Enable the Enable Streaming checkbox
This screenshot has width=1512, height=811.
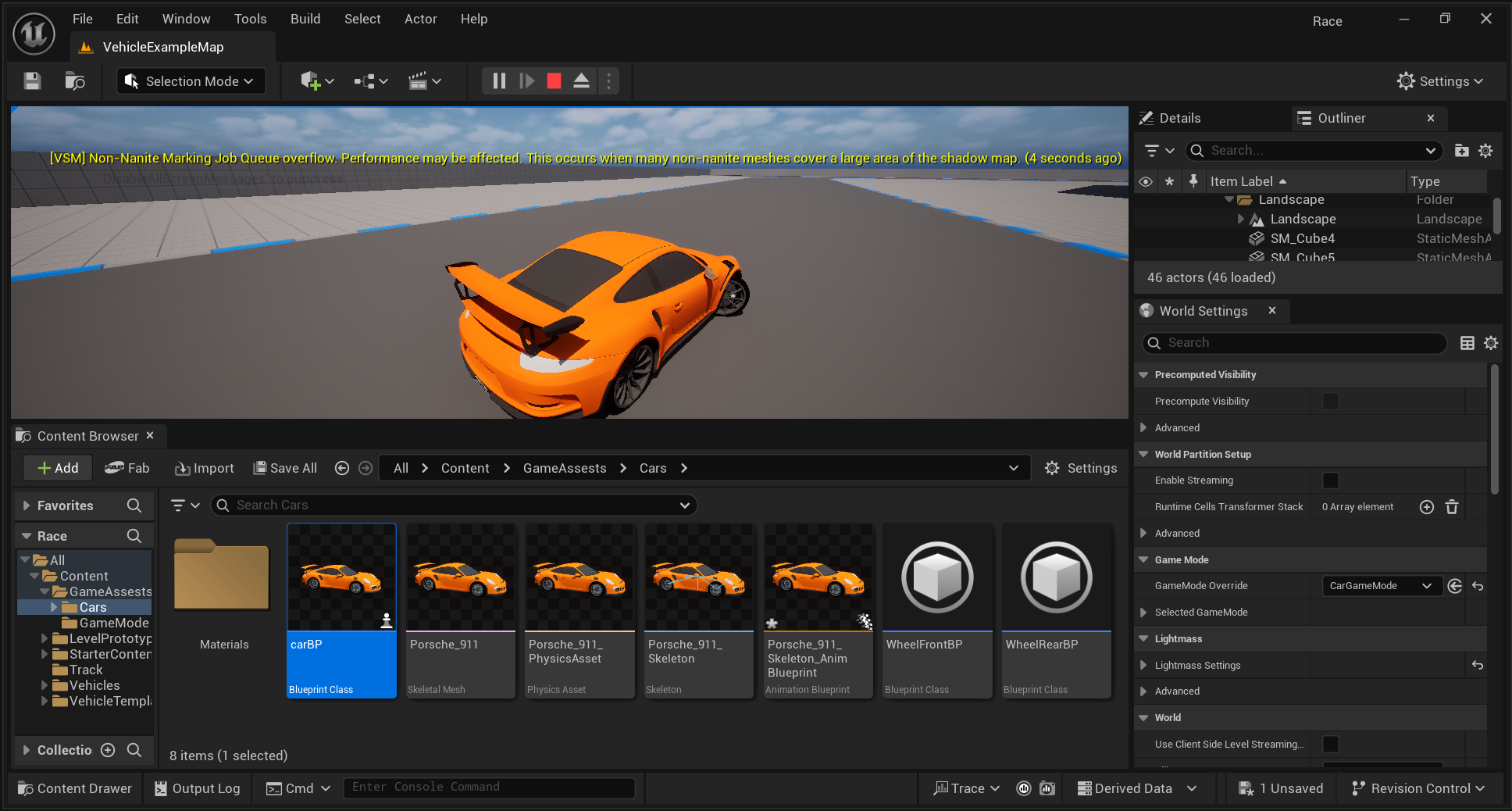pos(1331,481)
